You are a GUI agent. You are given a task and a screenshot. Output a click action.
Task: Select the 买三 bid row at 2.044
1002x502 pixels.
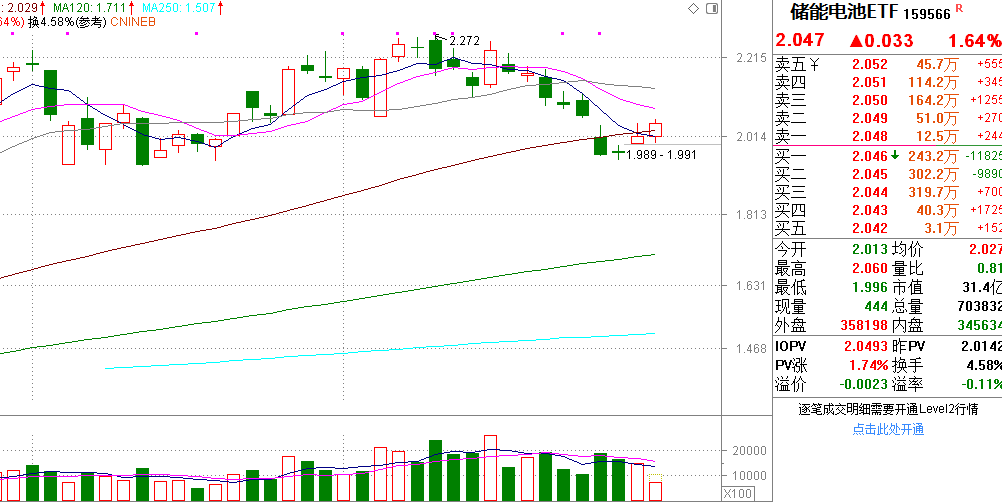(888, 192)
